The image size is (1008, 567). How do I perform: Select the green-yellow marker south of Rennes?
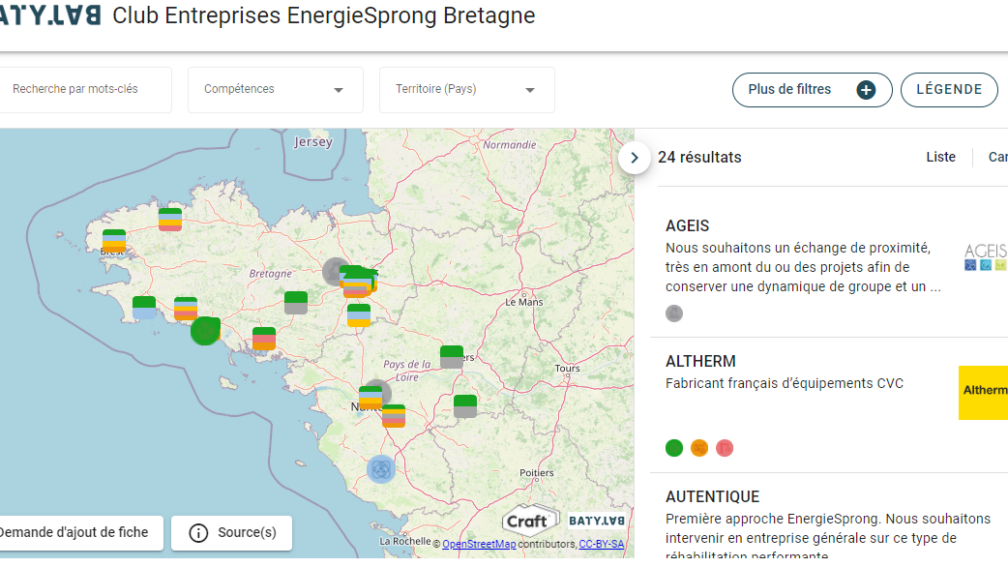click(359, 315)
